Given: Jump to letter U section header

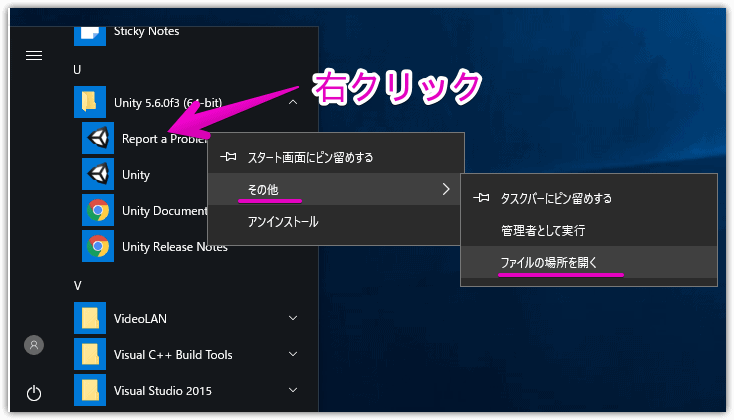Looking at the screenshot, I should tap(77, 70).
